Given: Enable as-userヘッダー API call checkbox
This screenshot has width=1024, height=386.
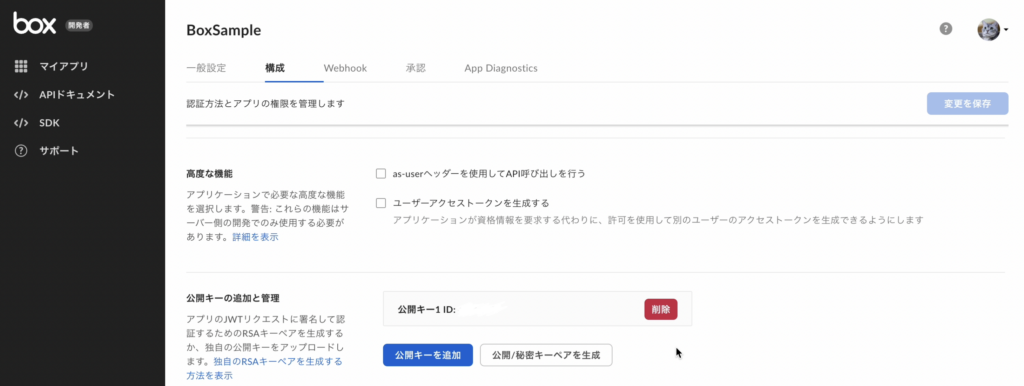Looking at the screenshot, I should 381,174.
